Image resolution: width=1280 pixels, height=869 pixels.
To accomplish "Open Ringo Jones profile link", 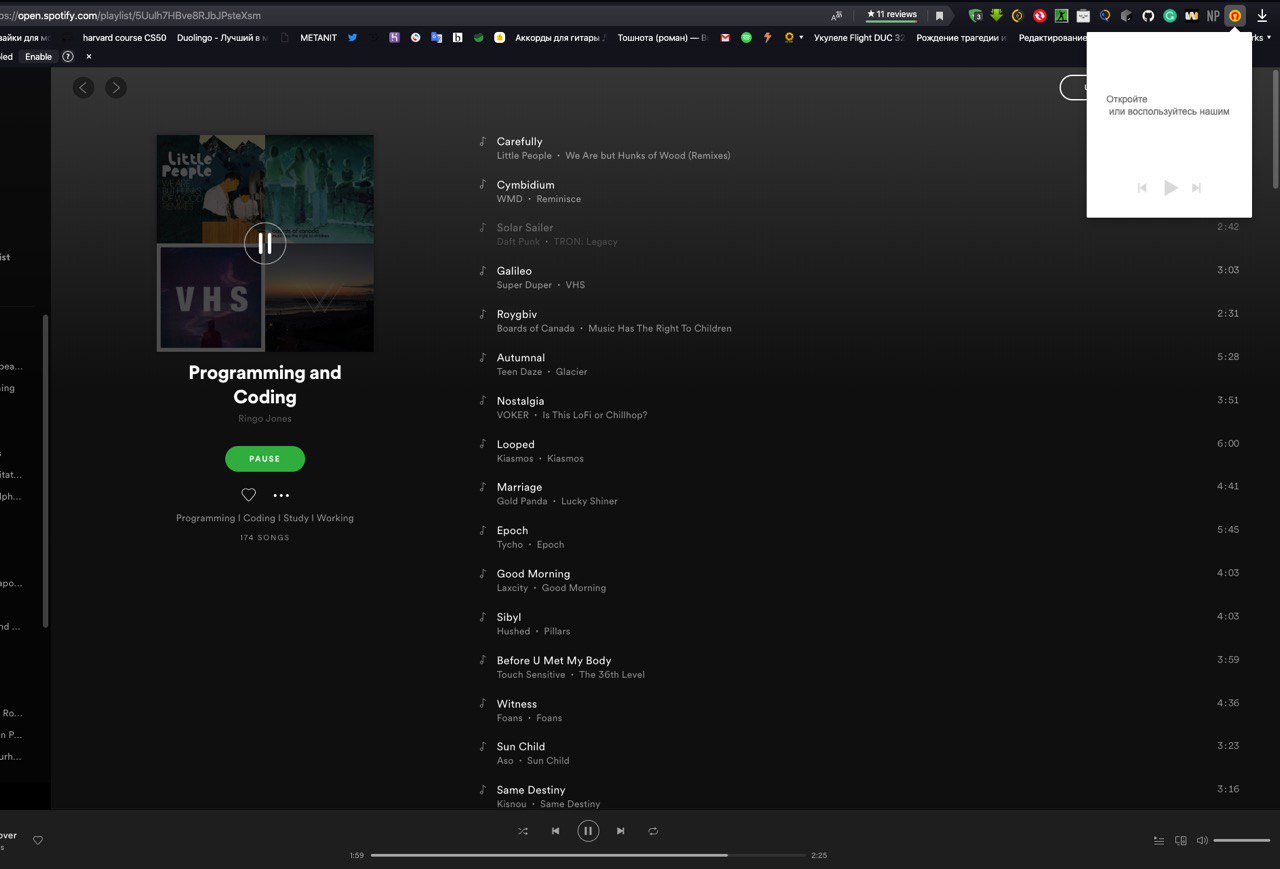I will coord(265,419).
